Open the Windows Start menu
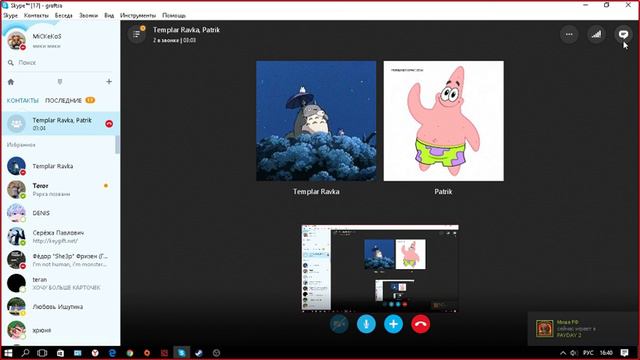The width and height of the screenshot is (640, 360). (x=8, y=353)
